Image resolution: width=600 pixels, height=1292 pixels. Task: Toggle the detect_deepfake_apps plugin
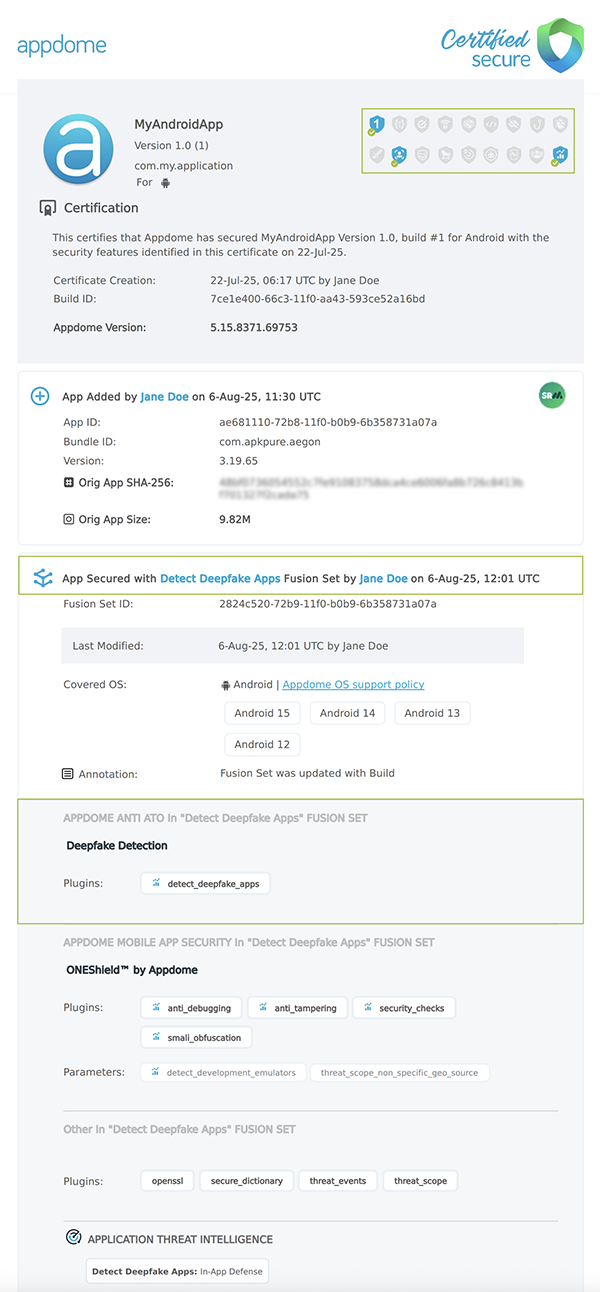coord(205,883)
